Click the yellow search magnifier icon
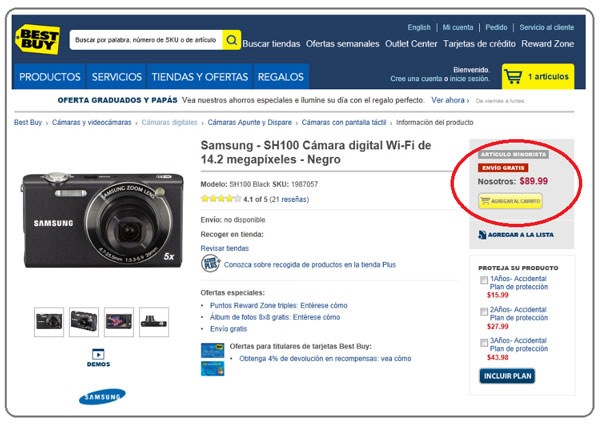This screenshot has height=423, width=600. (x=231, y=40)
